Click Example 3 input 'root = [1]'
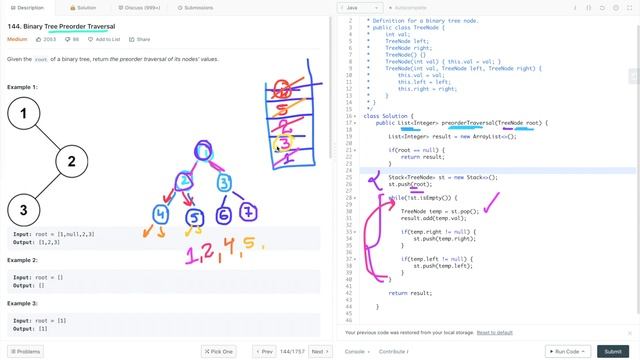 tap(40, 321)
